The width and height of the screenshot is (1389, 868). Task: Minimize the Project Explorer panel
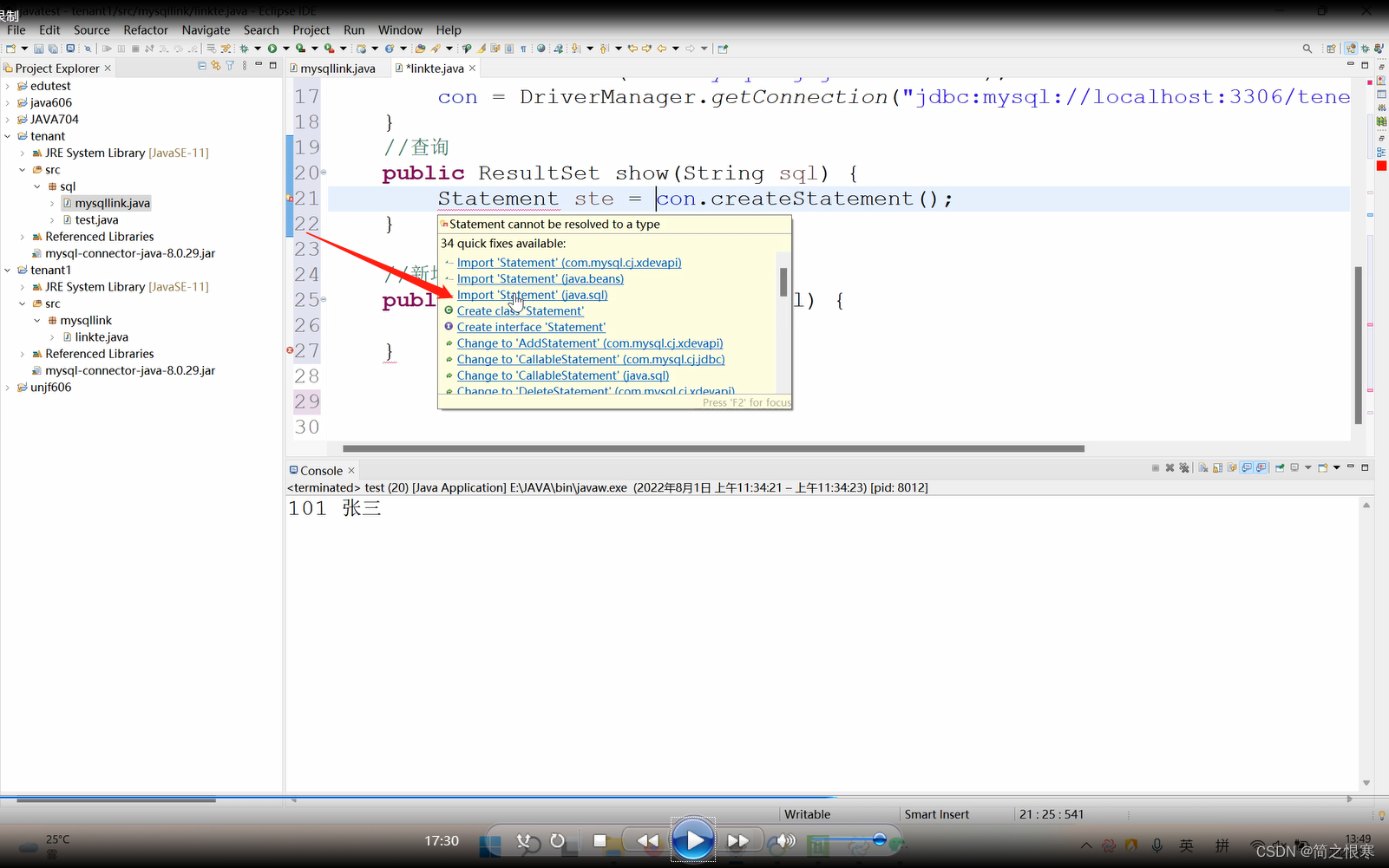(259, 65)
